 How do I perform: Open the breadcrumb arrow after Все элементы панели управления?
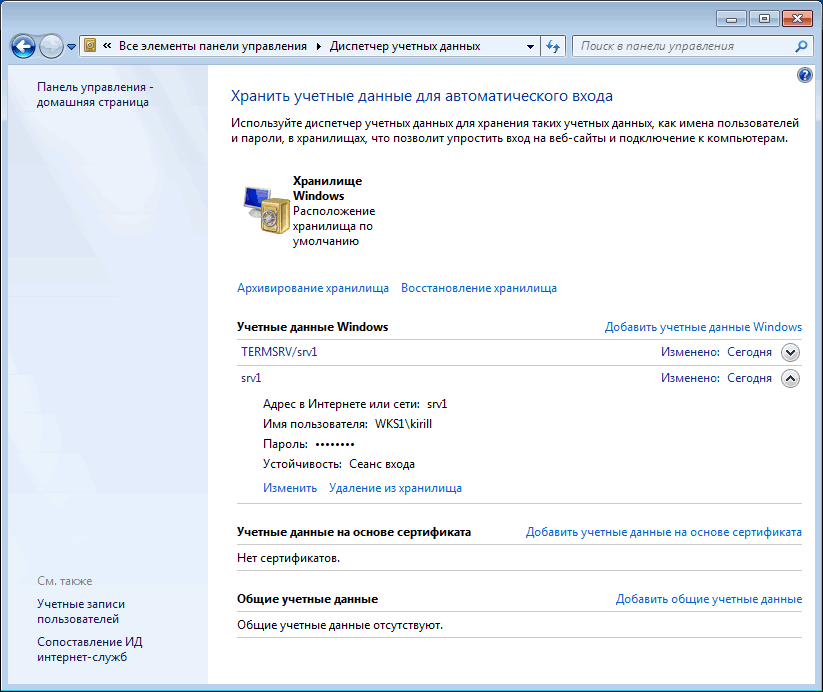coord(318,46)
